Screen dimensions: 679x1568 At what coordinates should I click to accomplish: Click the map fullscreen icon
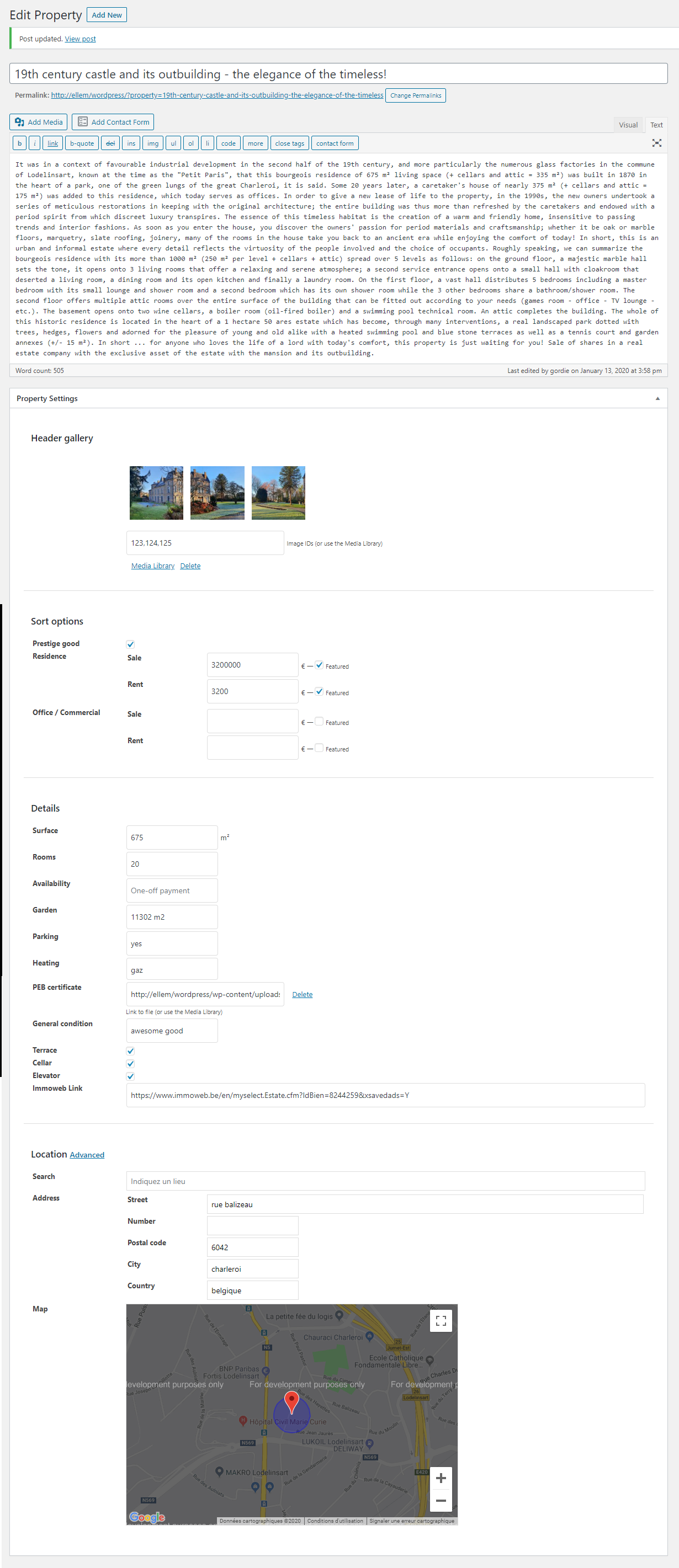tap(441, 1321)
